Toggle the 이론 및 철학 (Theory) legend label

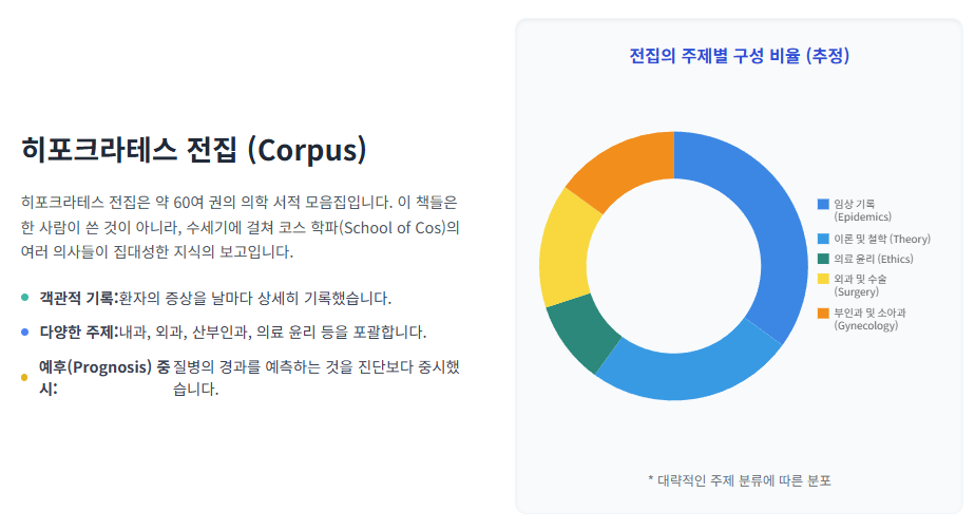[x=882, y=239]
